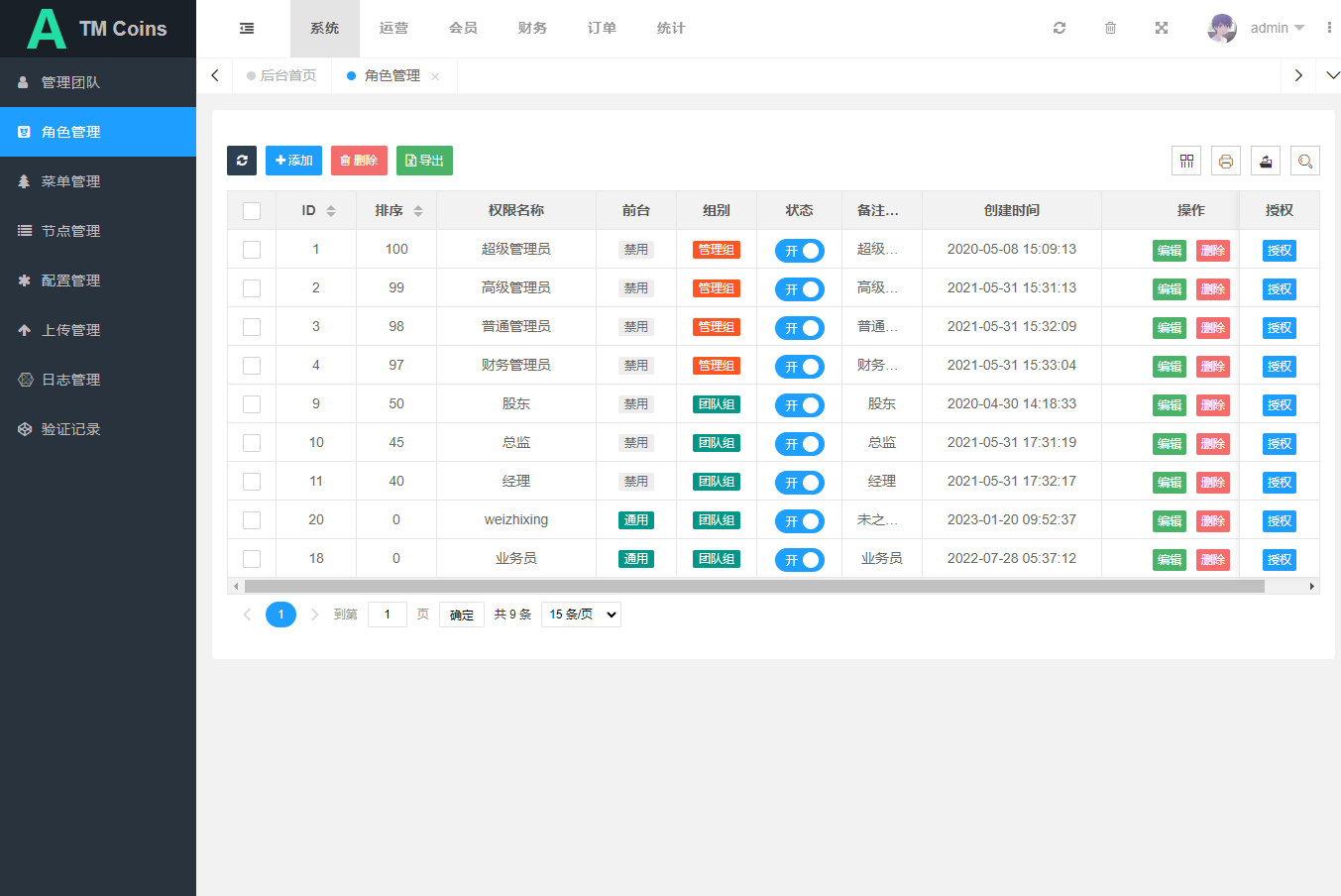The image size is (1341, 896).
Task: Check the select-all checkbox in table header
Action: click(x=252, y=211)
